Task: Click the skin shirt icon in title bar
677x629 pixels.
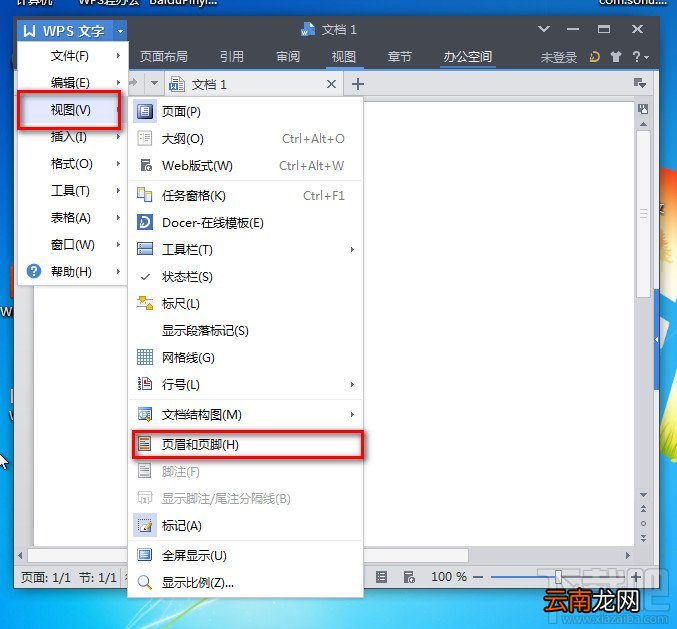Action: tap(616, 57)
